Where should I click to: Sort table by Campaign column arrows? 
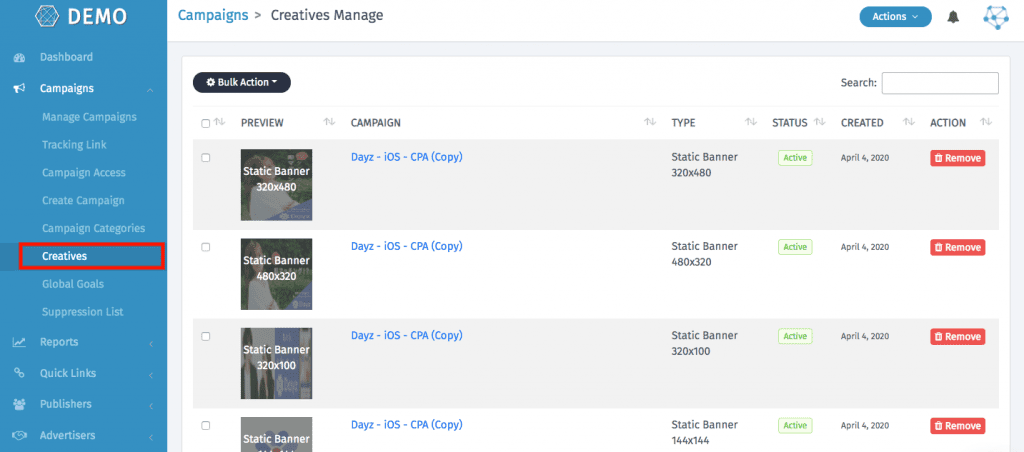point(650,122)
